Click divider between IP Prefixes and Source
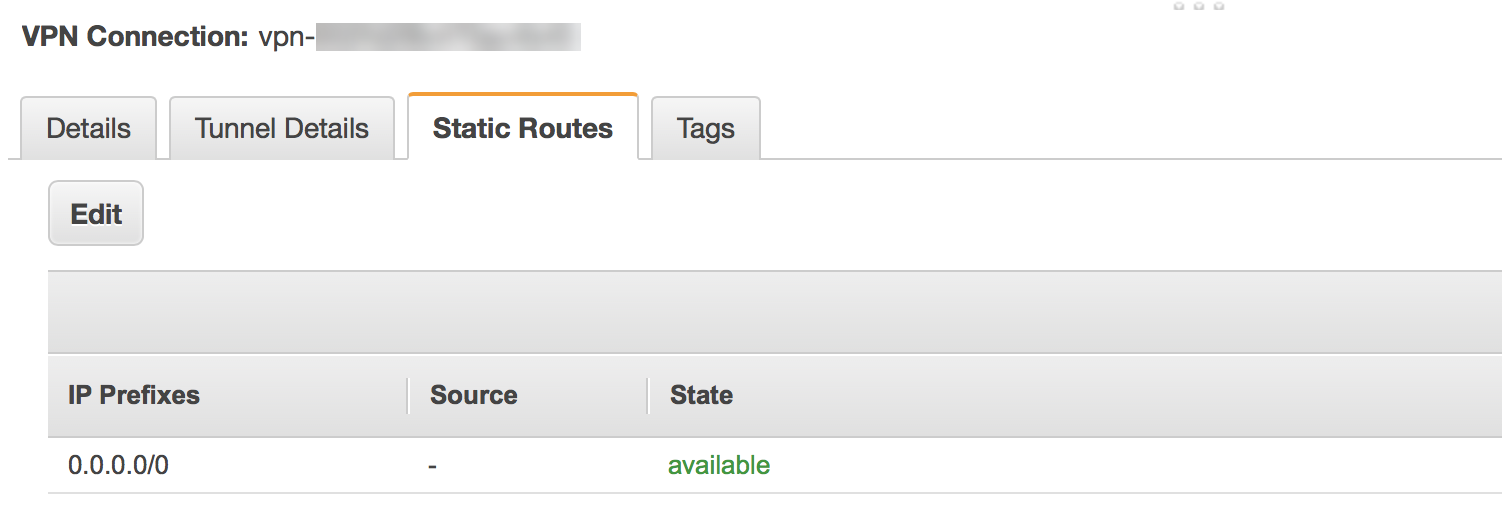This screenshot has width=1502, height=524. (x=408, y=395)
